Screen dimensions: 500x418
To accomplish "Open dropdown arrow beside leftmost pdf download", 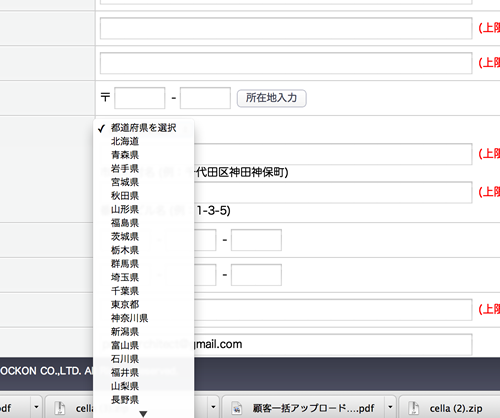I will point(36,407).
